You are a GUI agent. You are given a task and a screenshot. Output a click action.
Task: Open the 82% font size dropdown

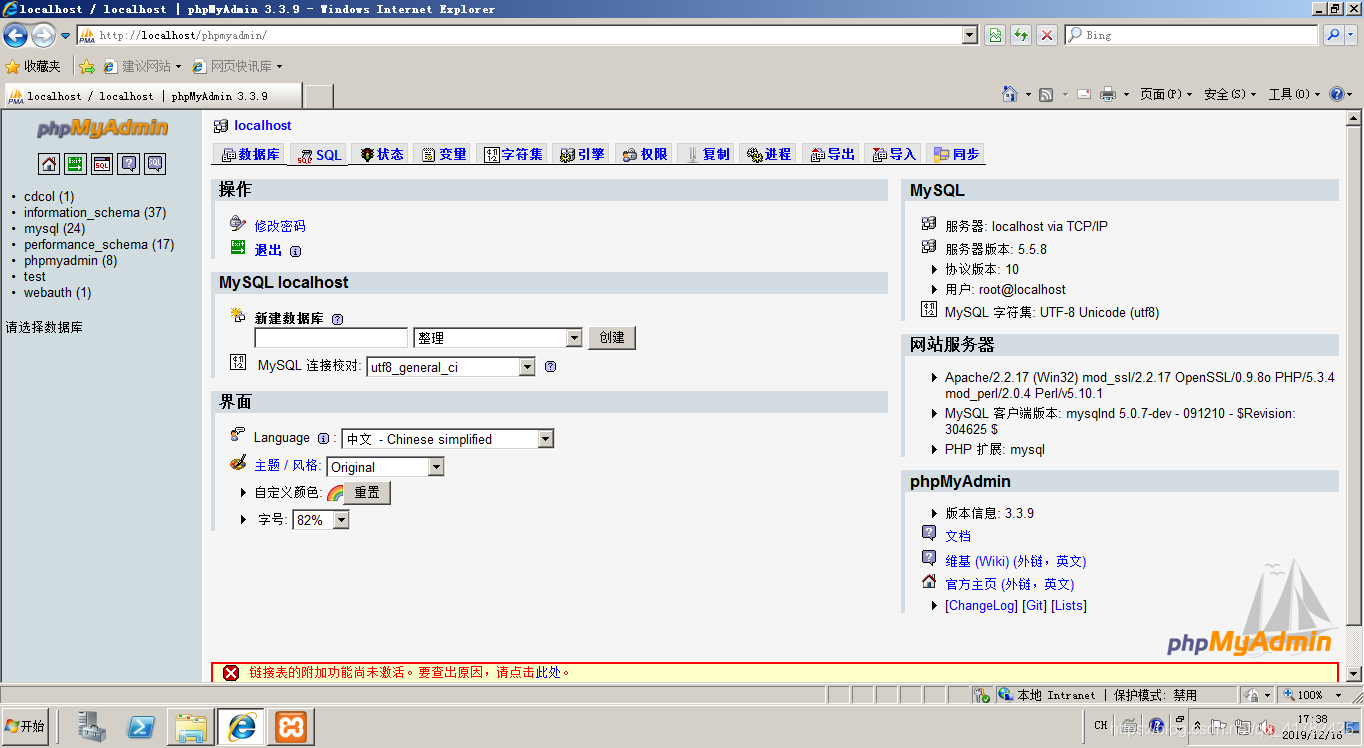coord(320,520)
